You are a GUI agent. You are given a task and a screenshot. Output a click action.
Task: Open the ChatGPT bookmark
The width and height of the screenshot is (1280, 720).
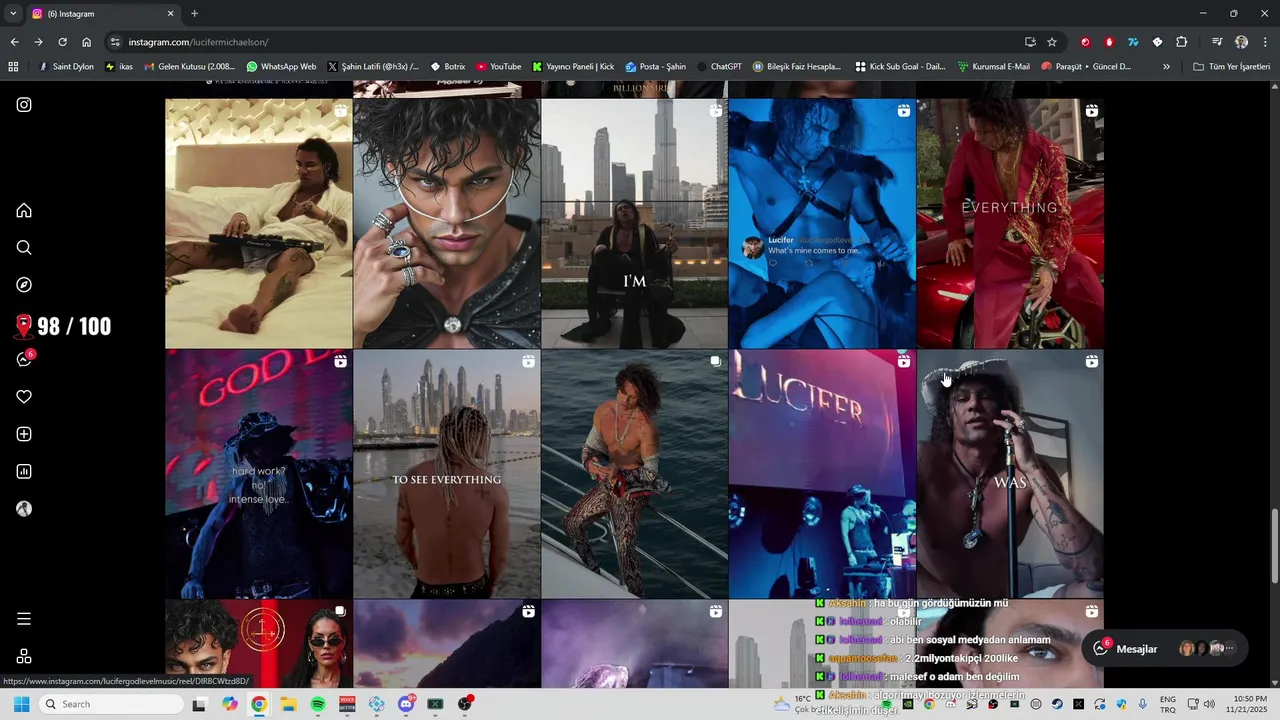point(718,67)
